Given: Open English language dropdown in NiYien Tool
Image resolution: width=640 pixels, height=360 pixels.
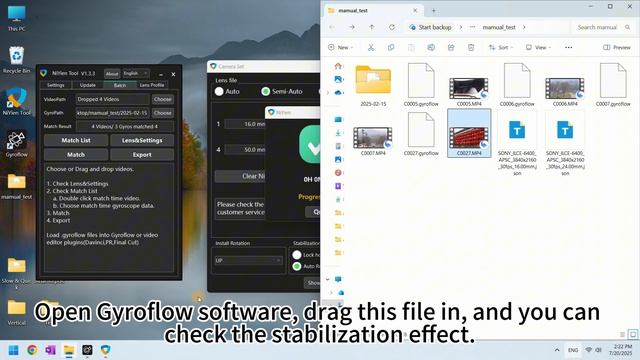Looking at the screenshot, I should pyautogui.click(x=136, y=73).
